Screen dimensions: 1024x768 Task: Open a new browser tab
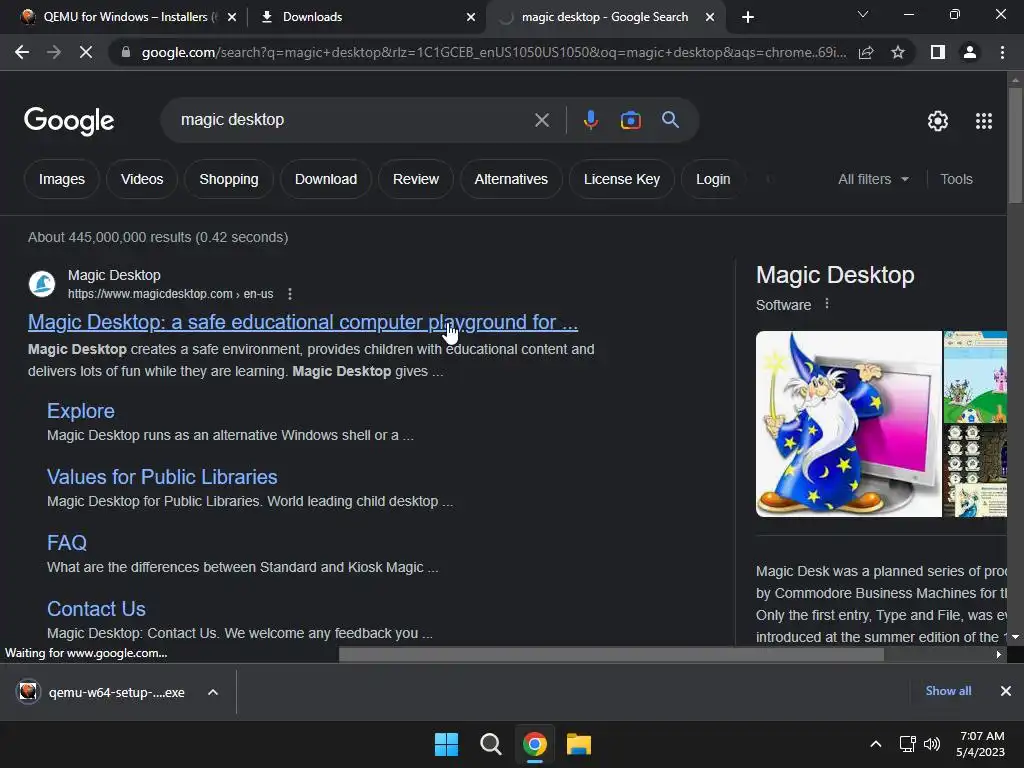(748, 17)
